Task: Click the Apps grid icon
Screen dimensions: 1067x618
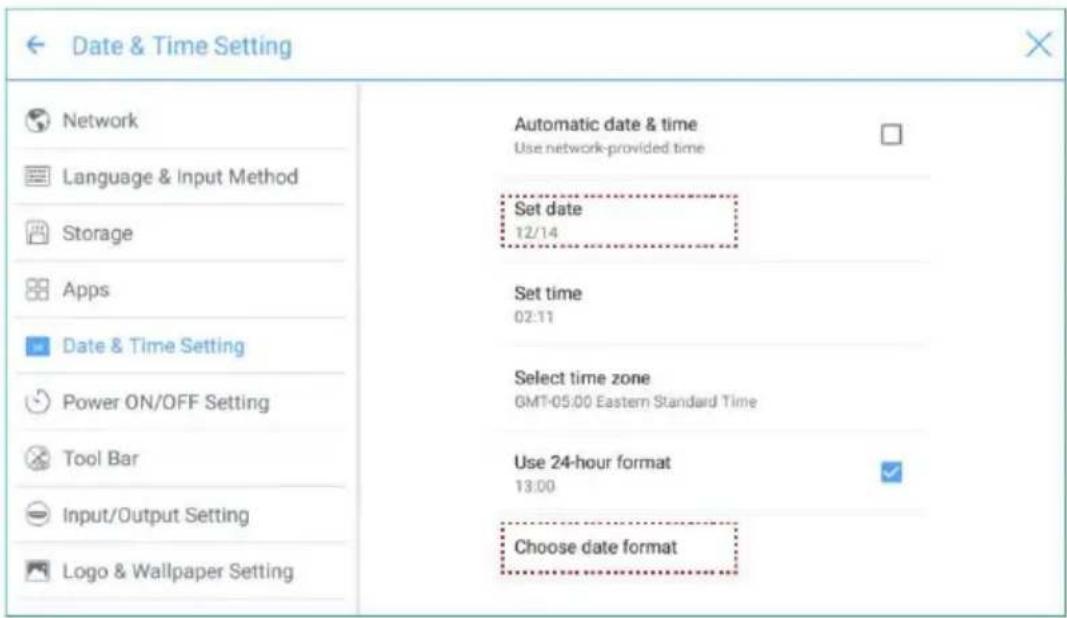Action: coord(37,289)
